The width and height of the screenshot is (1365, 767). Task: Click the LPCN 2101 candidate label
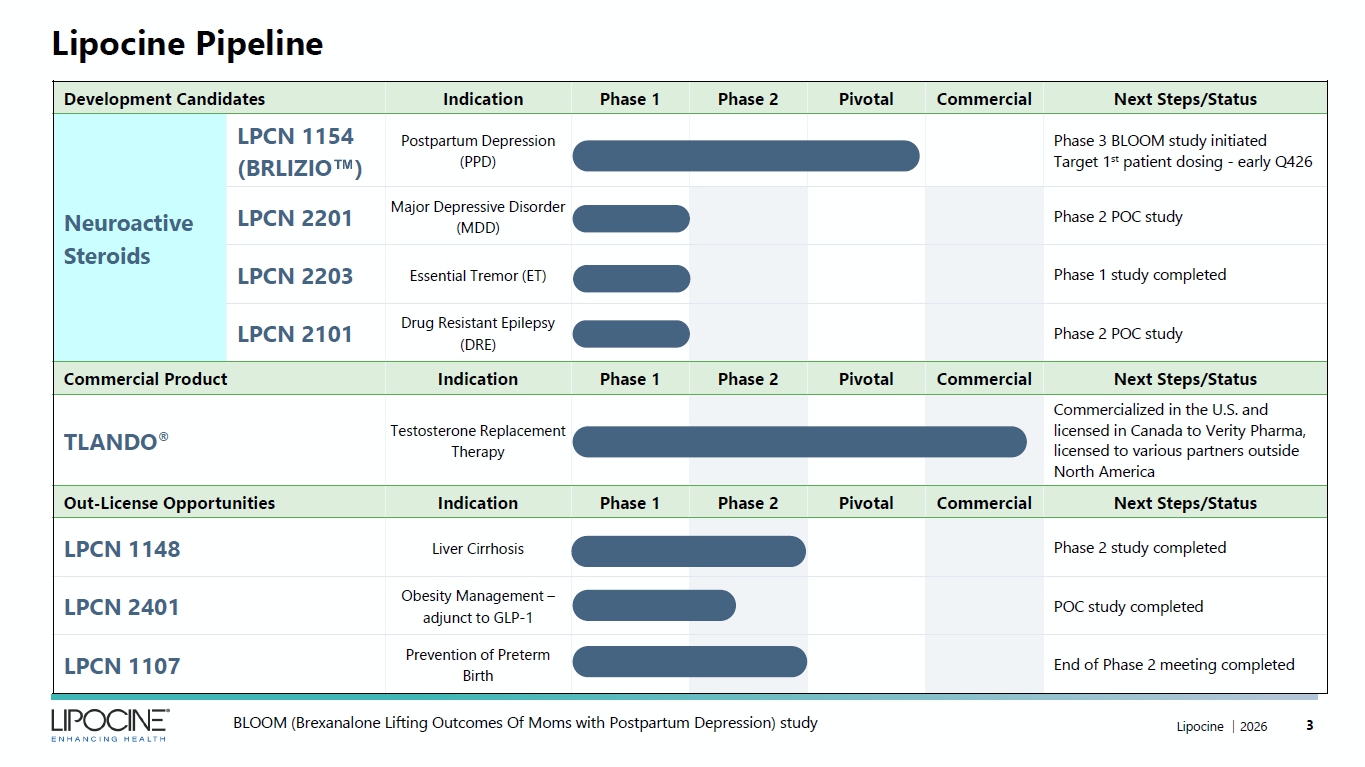295,335
